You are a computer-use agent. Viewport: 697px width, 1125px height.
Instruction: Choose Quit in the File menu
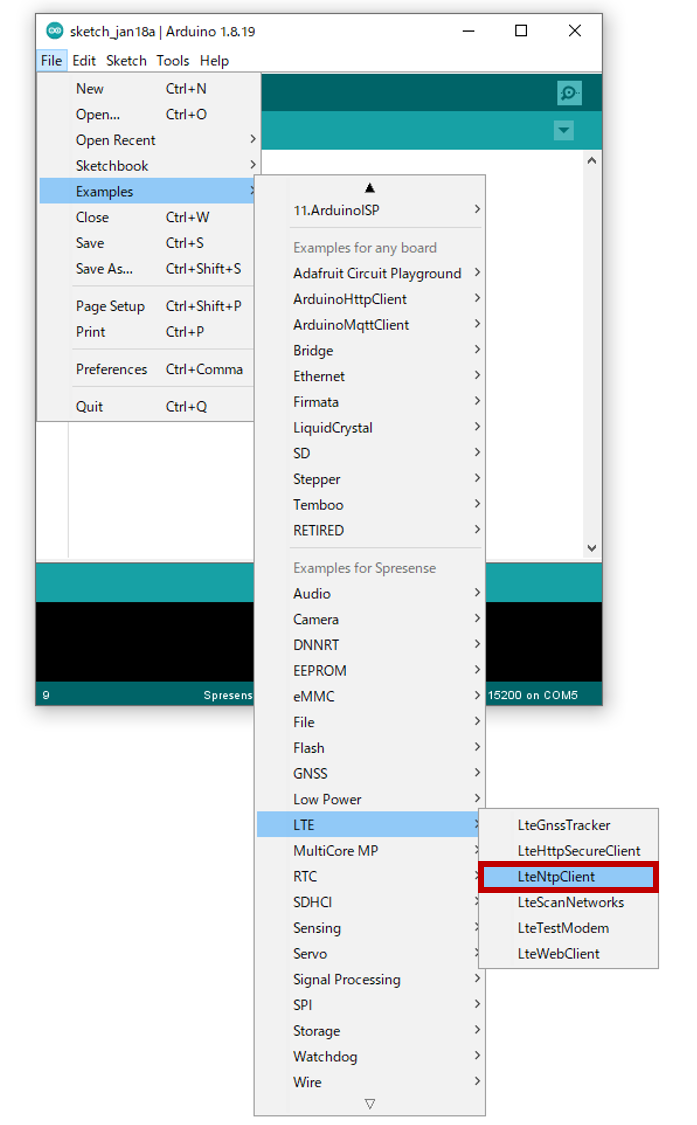pyautogui.click(x=147, y=407)
